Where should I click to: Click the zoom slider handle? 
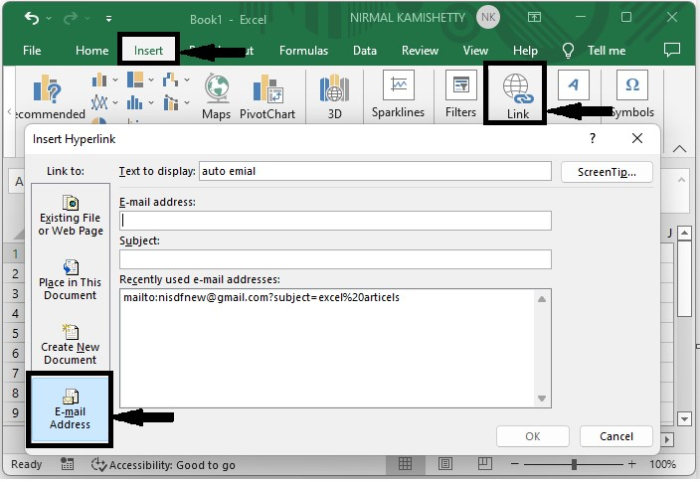[574, 464]
